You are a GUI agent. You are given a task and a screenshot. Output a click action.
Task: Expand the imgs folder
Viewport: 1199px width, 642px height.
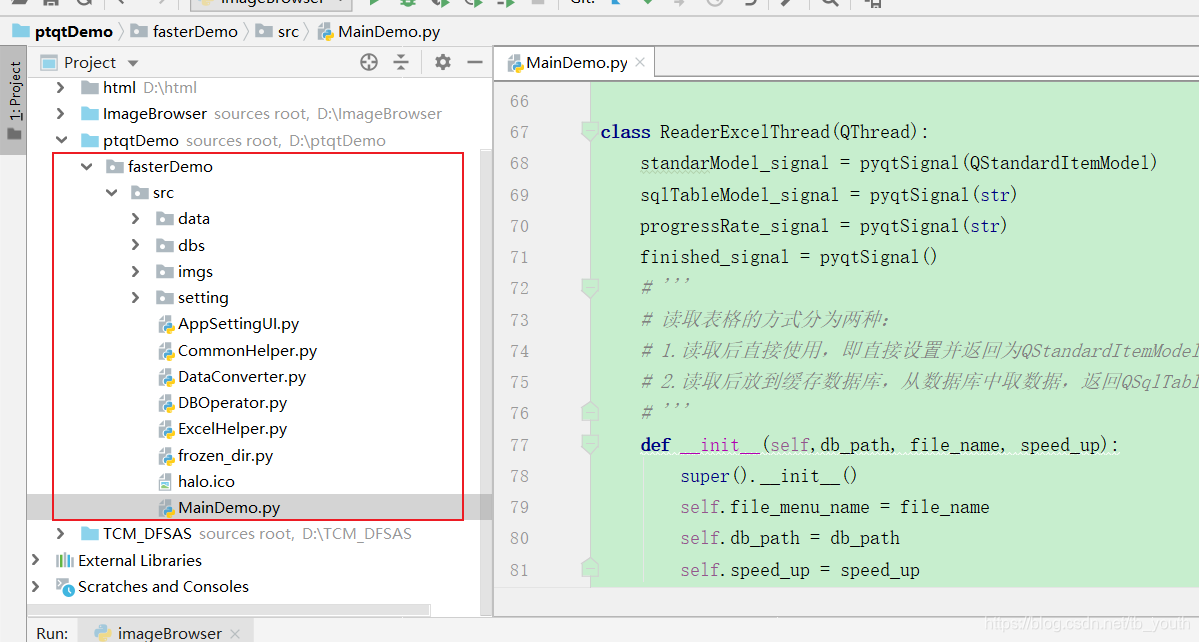click(x=135, y=271)
